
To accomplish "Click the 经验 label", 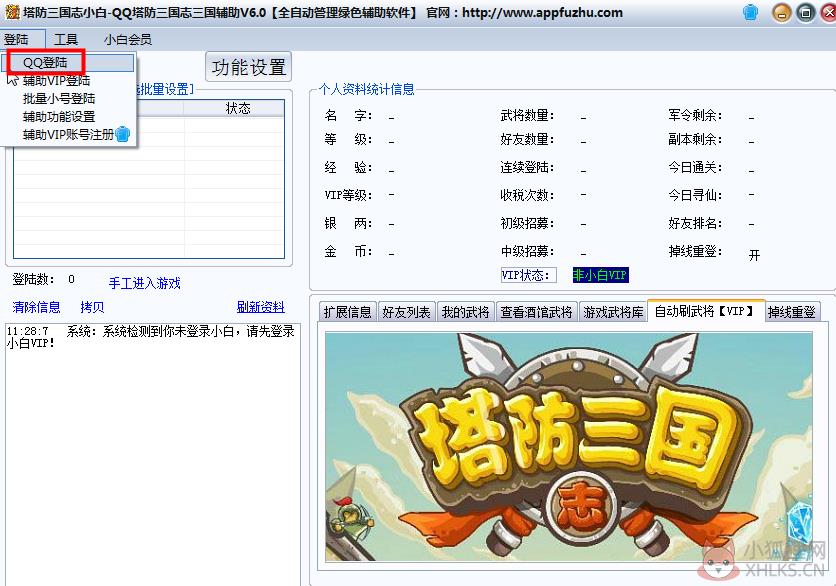I will 349,167.
